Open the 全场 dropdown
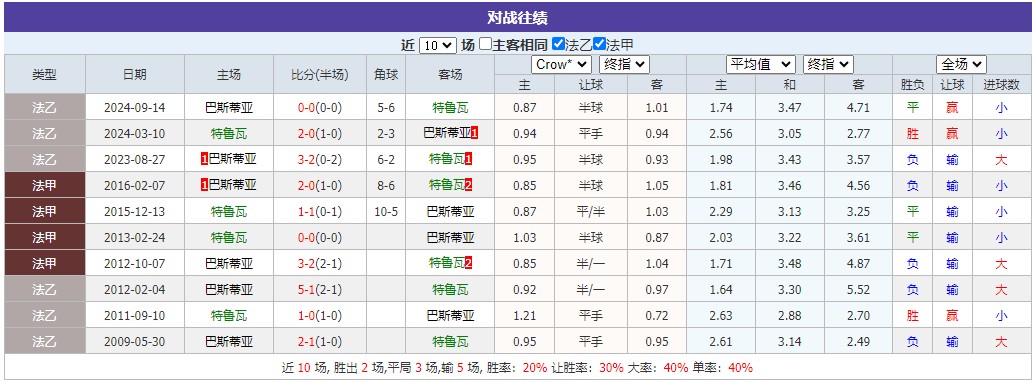This screenshot has height=382, width=1036. pyautogui.click(x=961, y=64)
